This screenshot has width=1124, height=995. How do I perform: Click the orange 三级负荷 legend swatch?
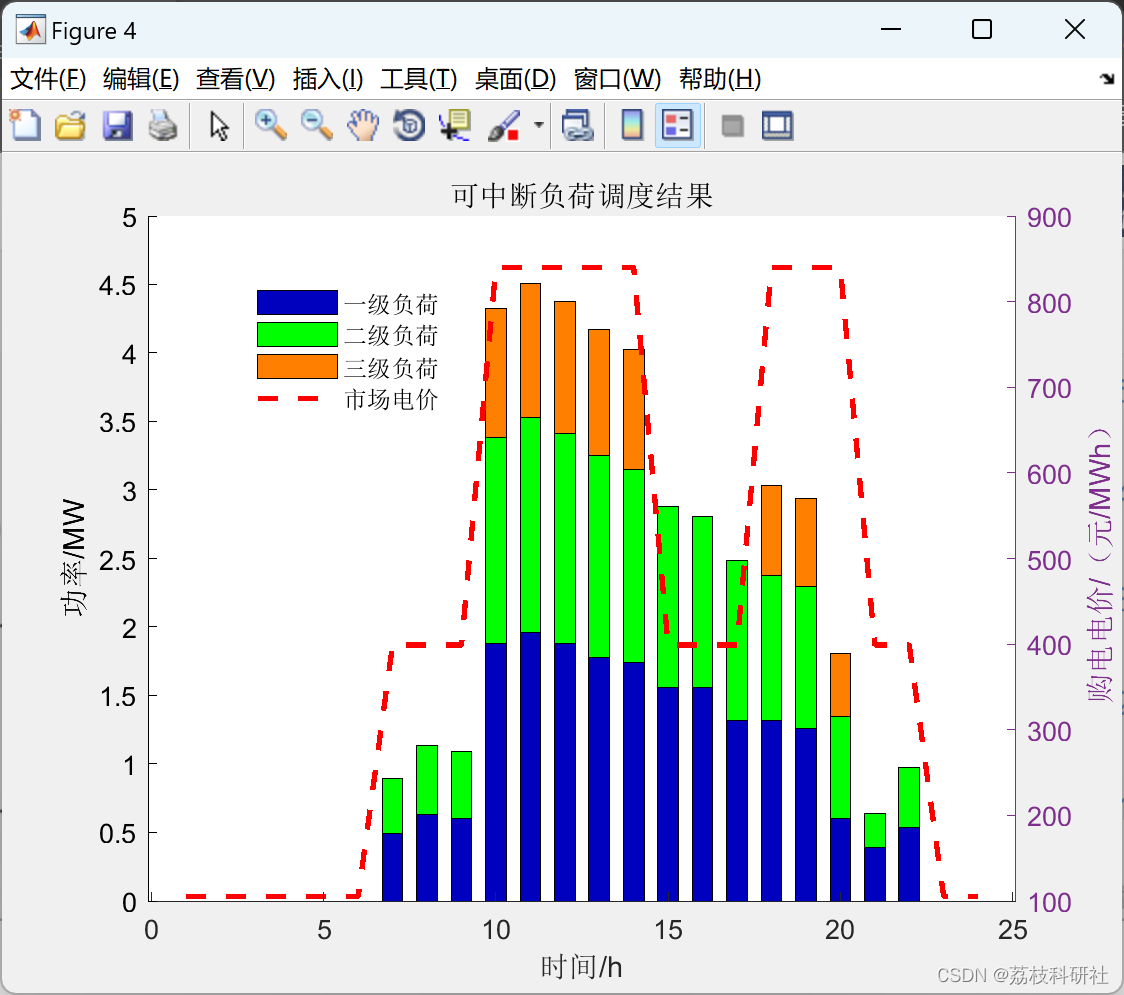pyautogui.click(x=297, y=366)
